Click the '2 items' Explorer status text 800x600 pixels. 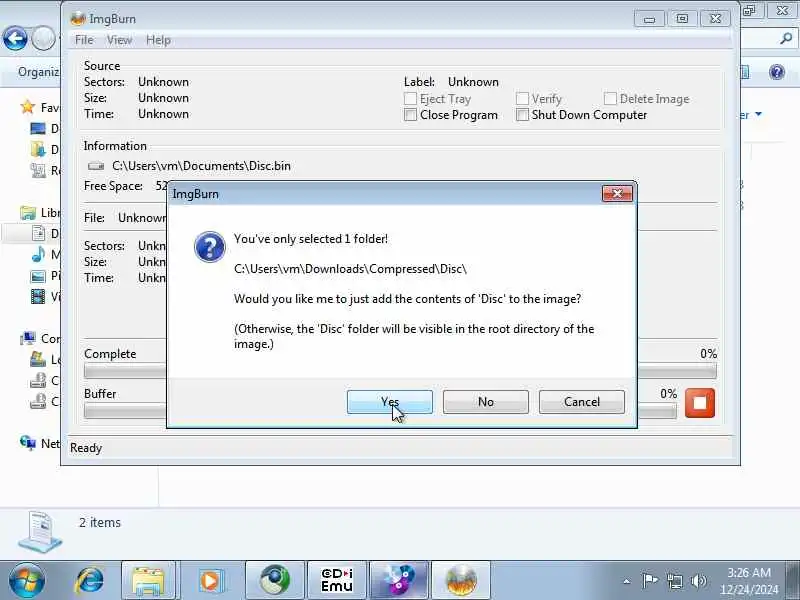[100, 522]
